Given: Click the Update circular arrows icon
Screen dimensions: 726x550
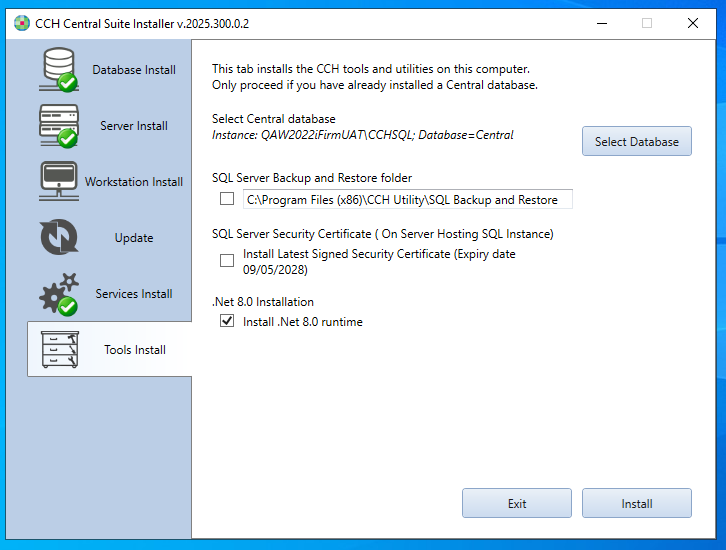Looking at the screenshot, I should click(x=59, y=237).
